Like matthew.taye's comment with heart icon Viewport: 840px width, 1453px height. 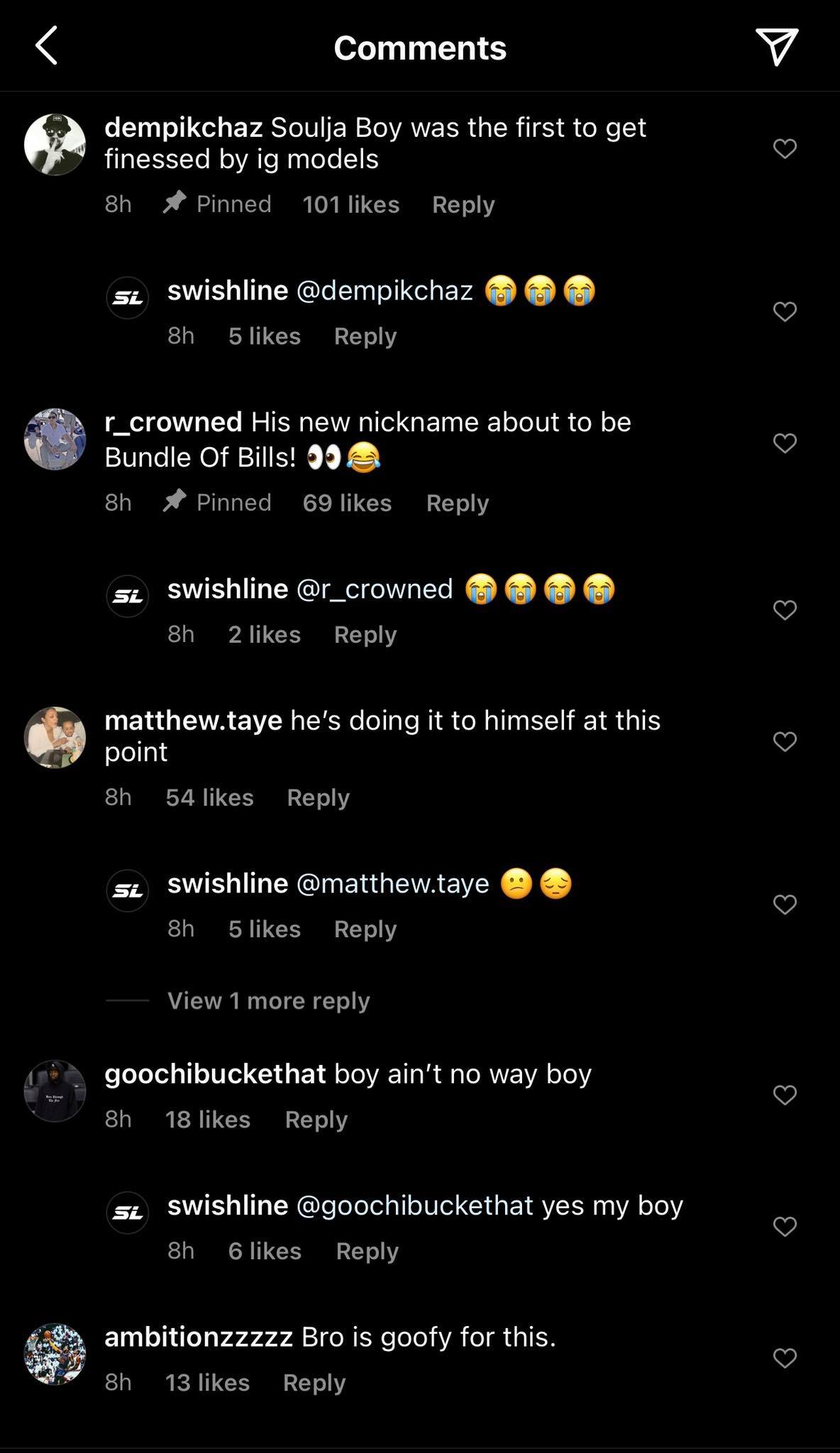784,741
